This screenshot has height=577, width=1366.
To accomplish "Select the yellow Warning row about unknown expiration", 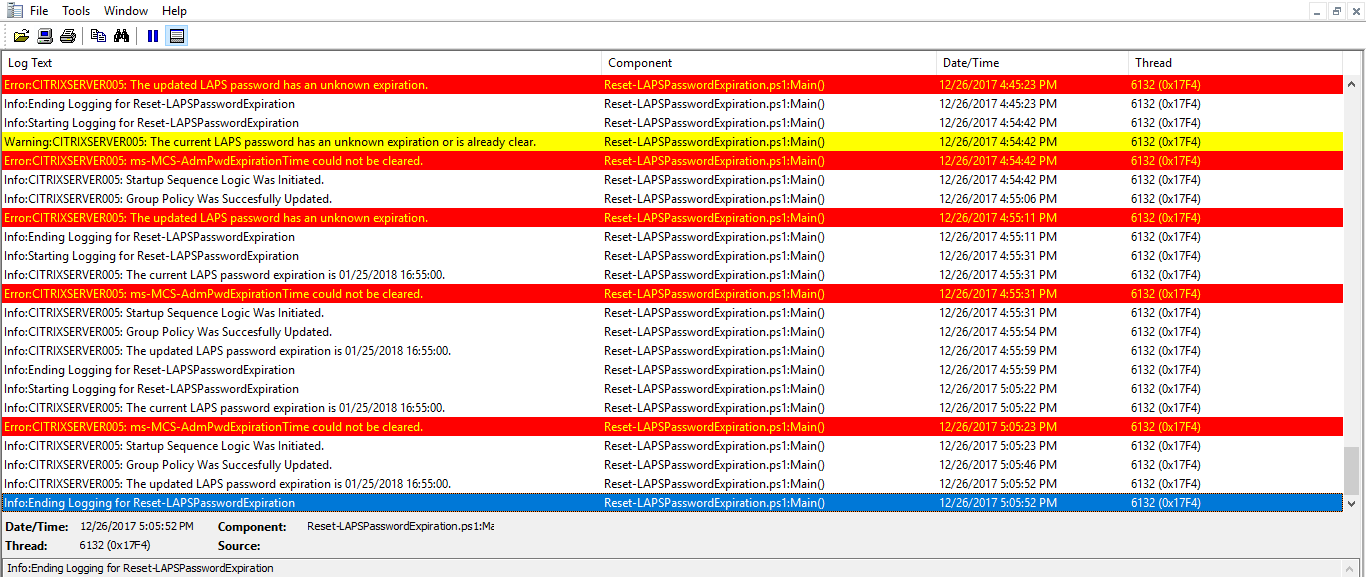I will point(672,142).
